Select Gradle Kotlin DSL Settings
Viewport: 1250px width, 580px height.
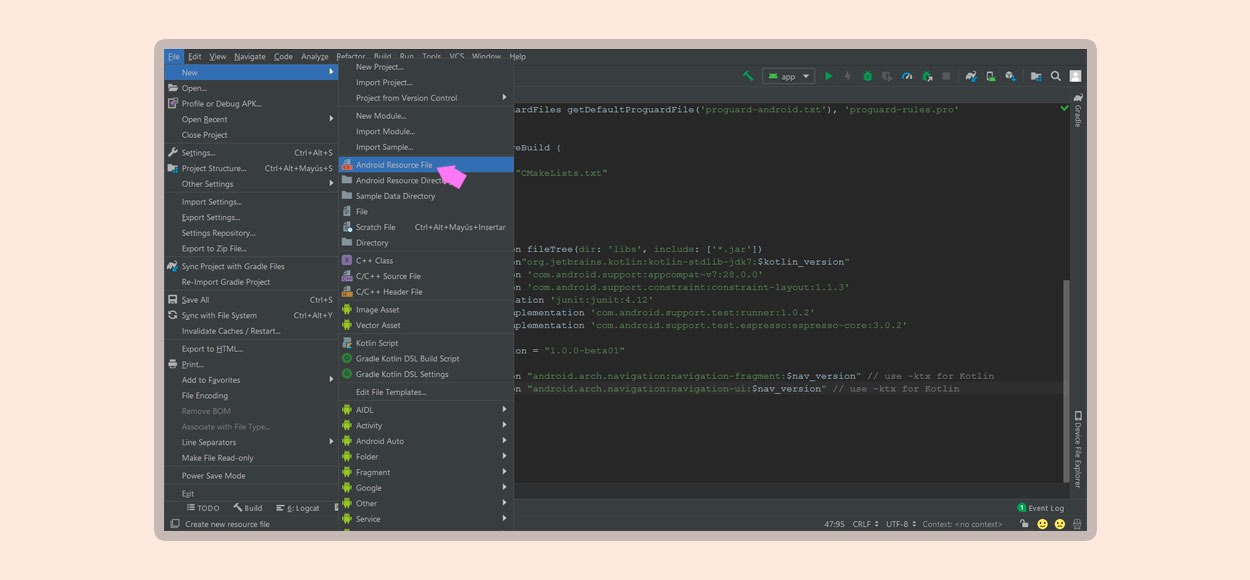coord(426,374)
